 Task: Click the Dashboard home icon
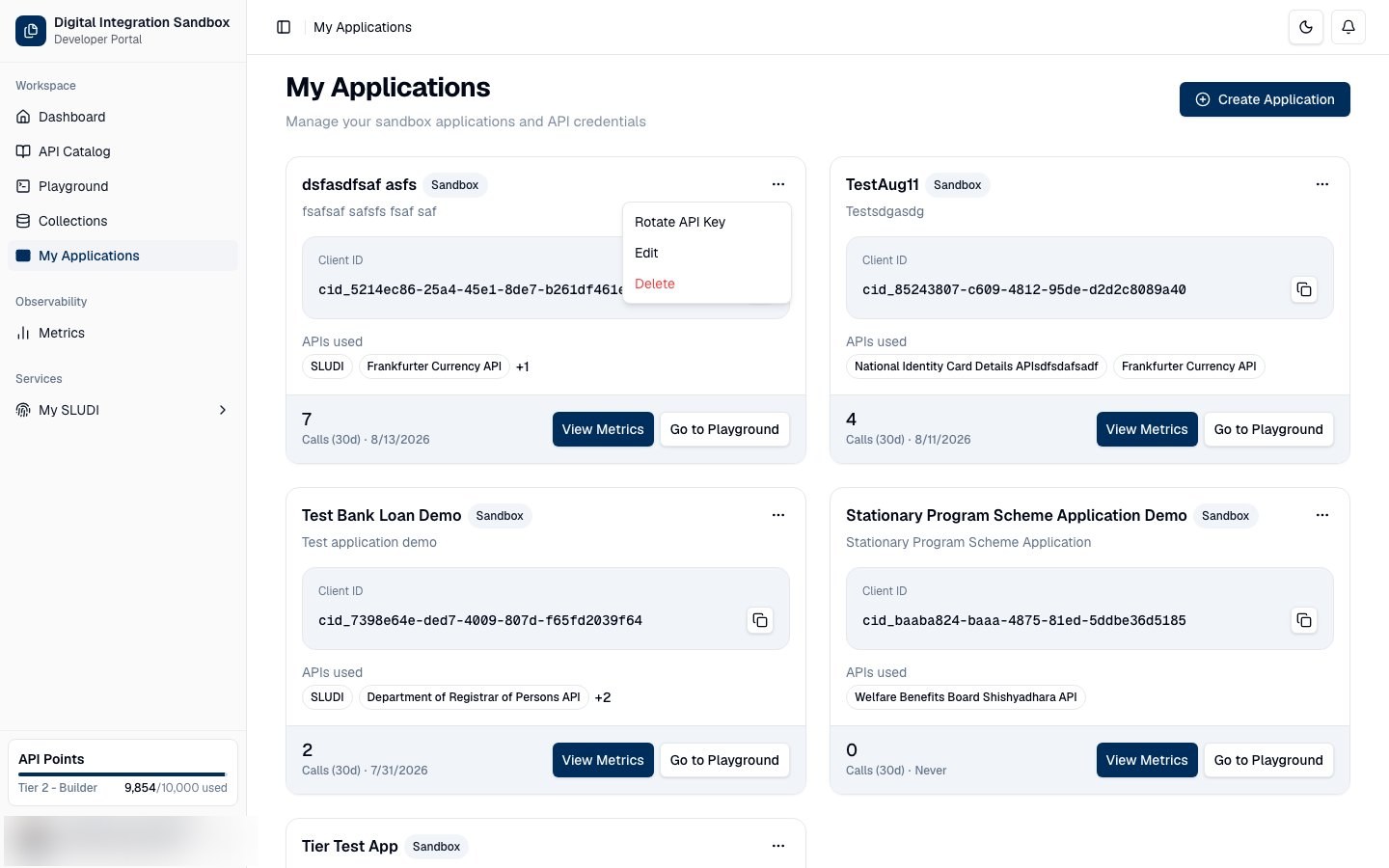[x=23, y=117]
